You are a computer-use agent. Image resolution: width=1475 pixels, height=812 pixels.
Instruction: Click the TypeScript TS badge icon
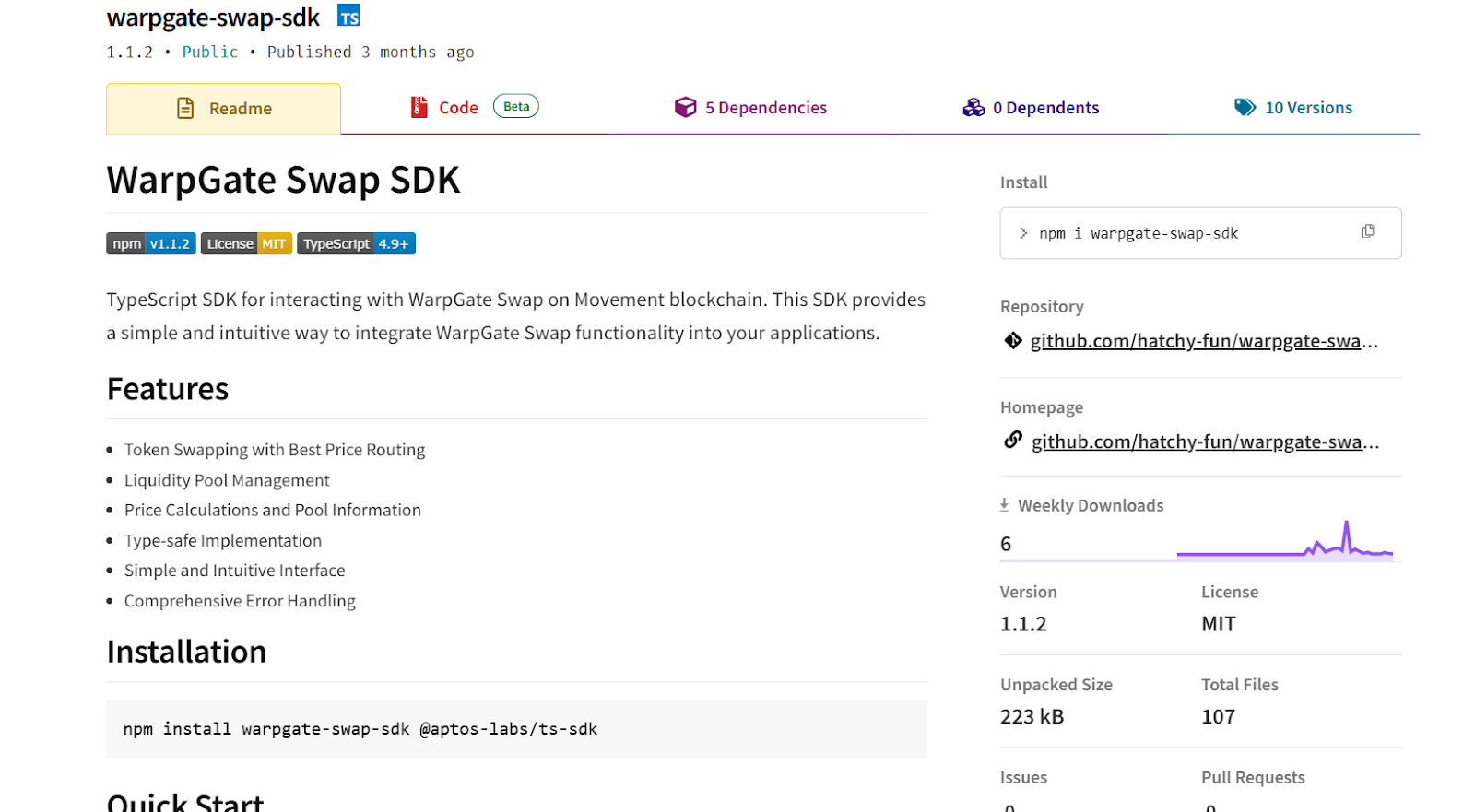pyautogui.click(x=348, y=16)
